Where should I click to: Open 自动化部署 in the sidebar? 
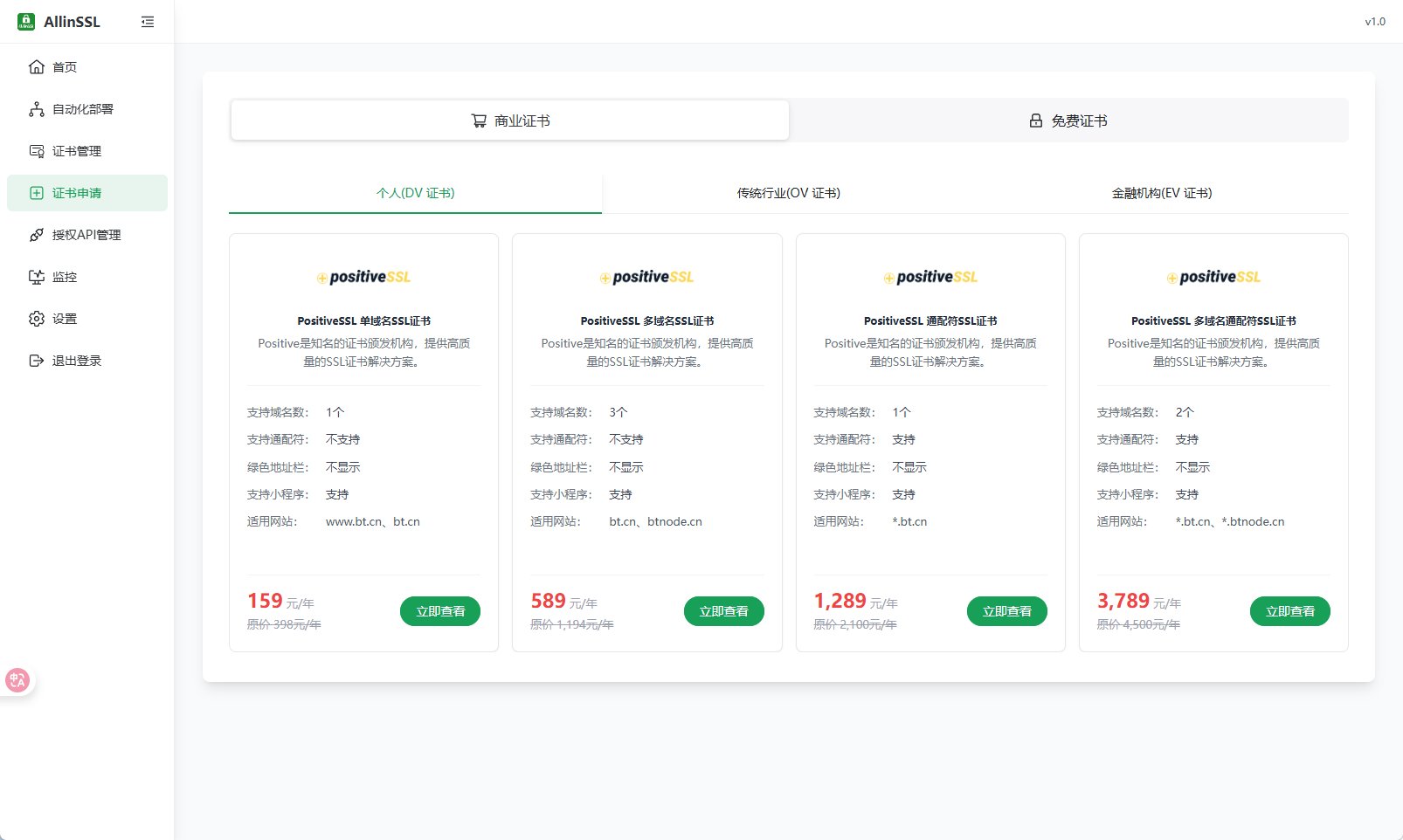(x=87, y=109)
